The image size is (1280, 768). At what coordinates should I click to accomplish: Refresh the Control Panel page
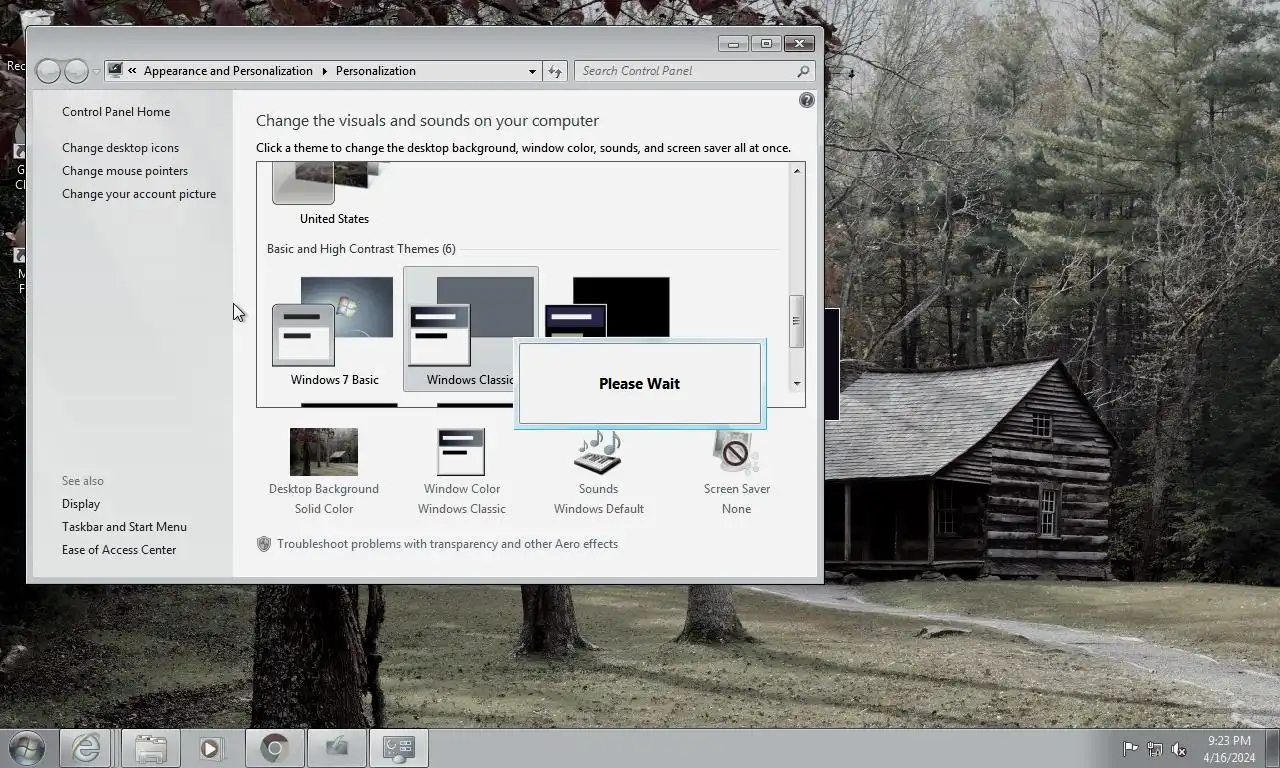(x=556, y=71)
